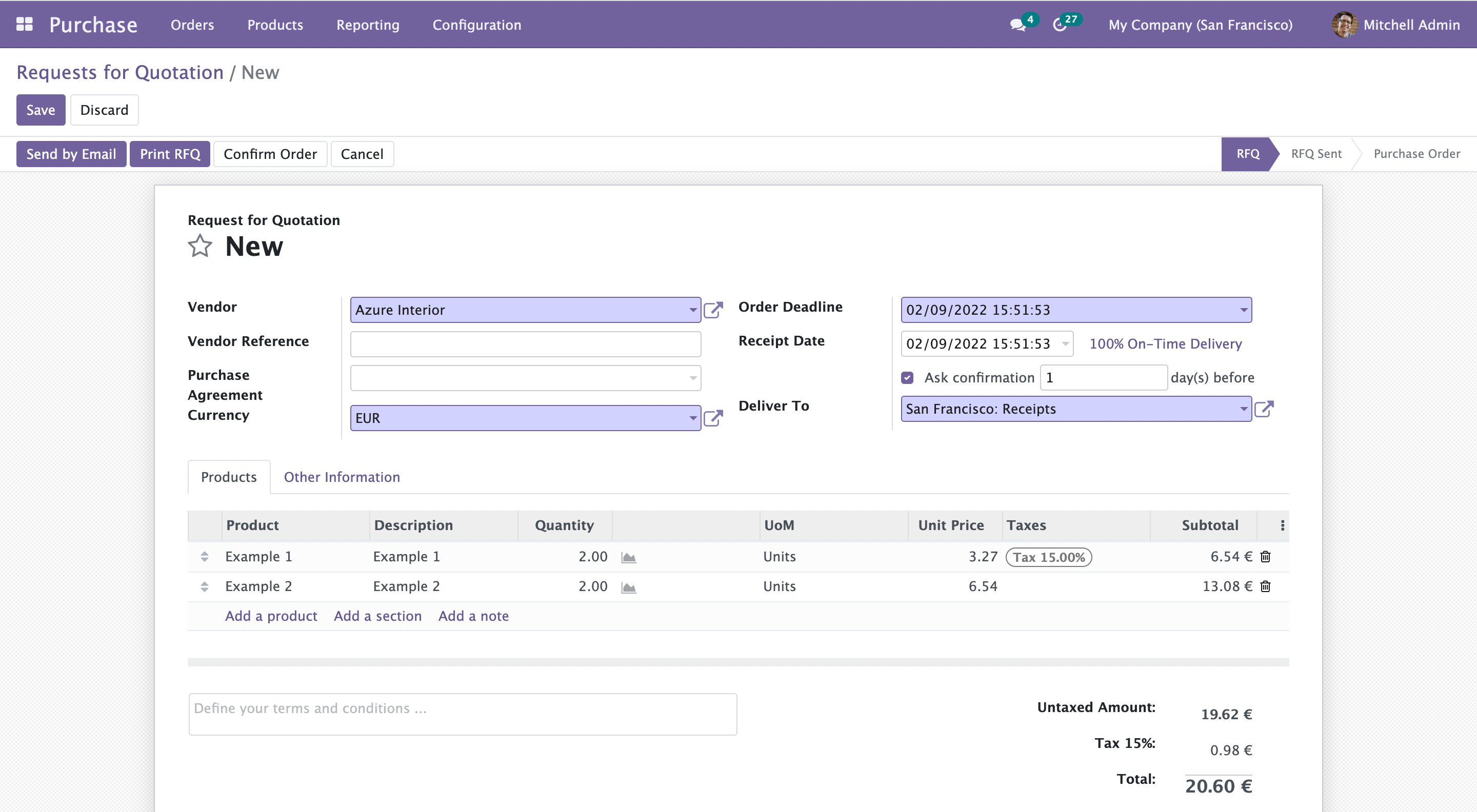Viewport: 1477px width, 812px height.
Task: Open the apps grid menu icon
Action: pos(24,24)
